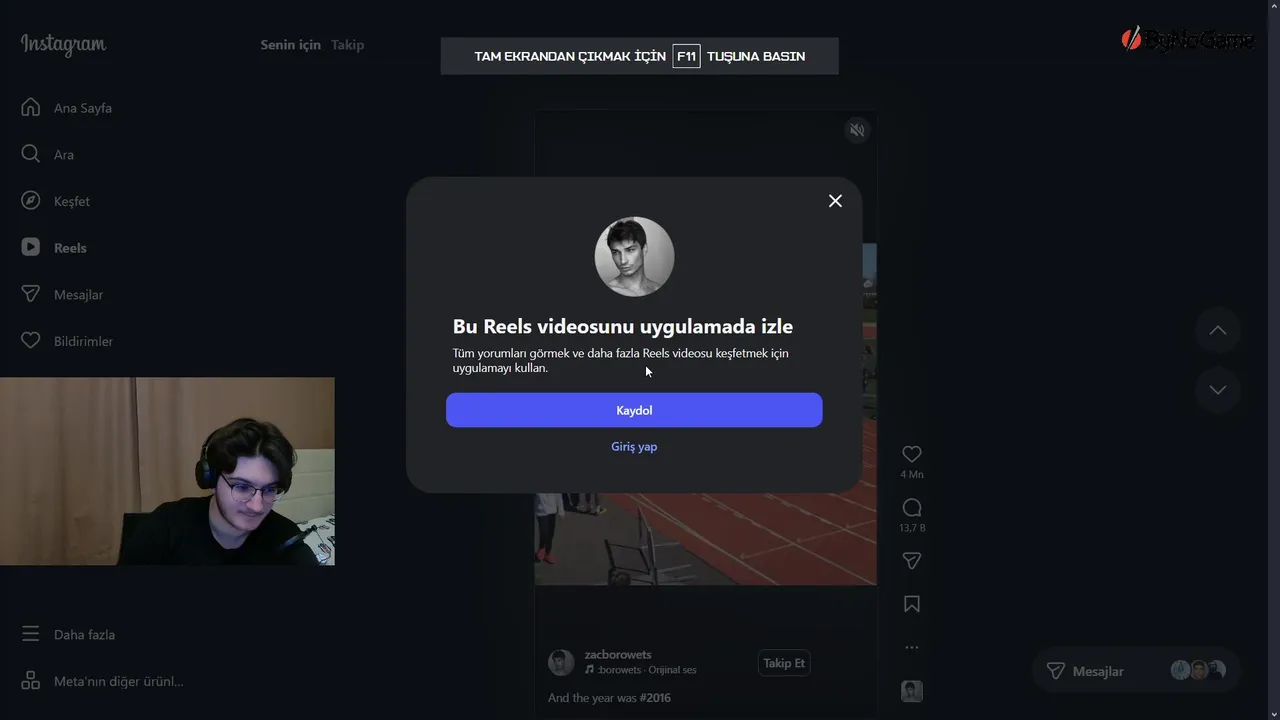
Task: Open zacborowets avatar under reel
Action: [561, 662]
